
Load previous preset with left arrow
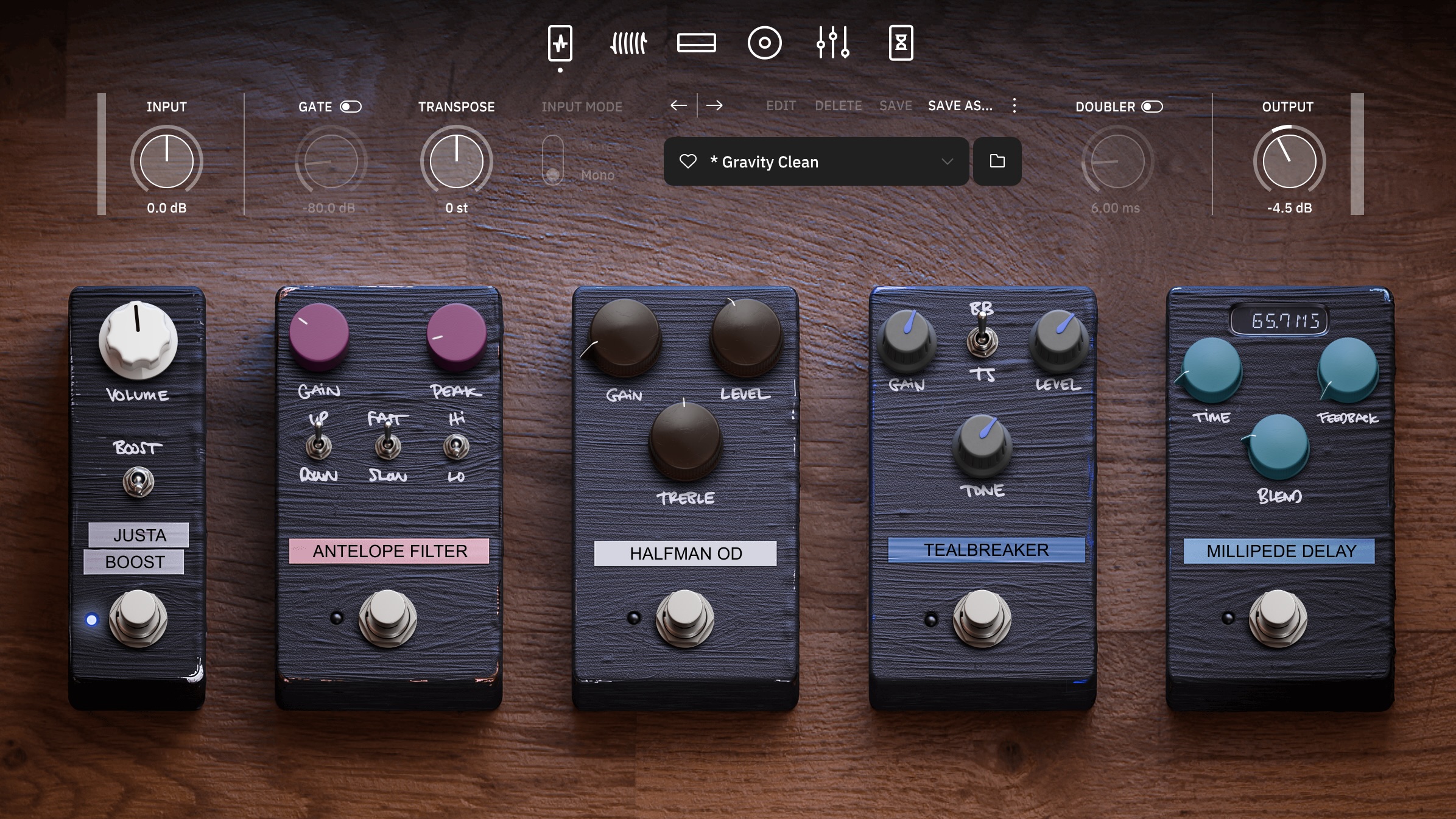tap(678, 105)
